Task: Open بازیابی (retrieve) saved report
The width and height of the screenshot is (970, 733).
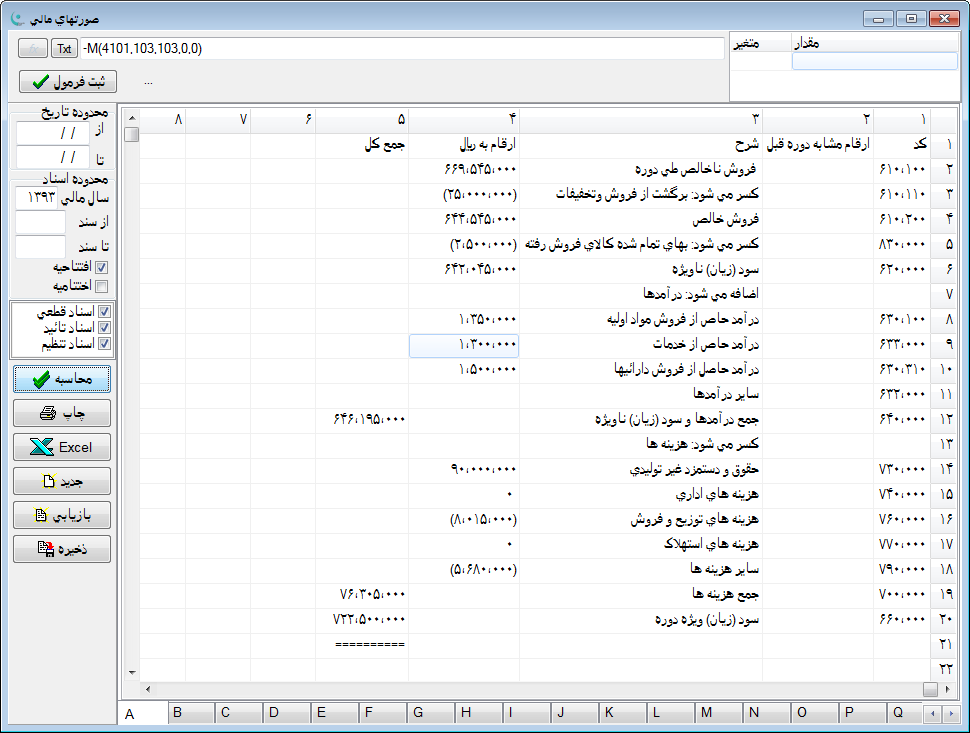Action: click(62, 515)
